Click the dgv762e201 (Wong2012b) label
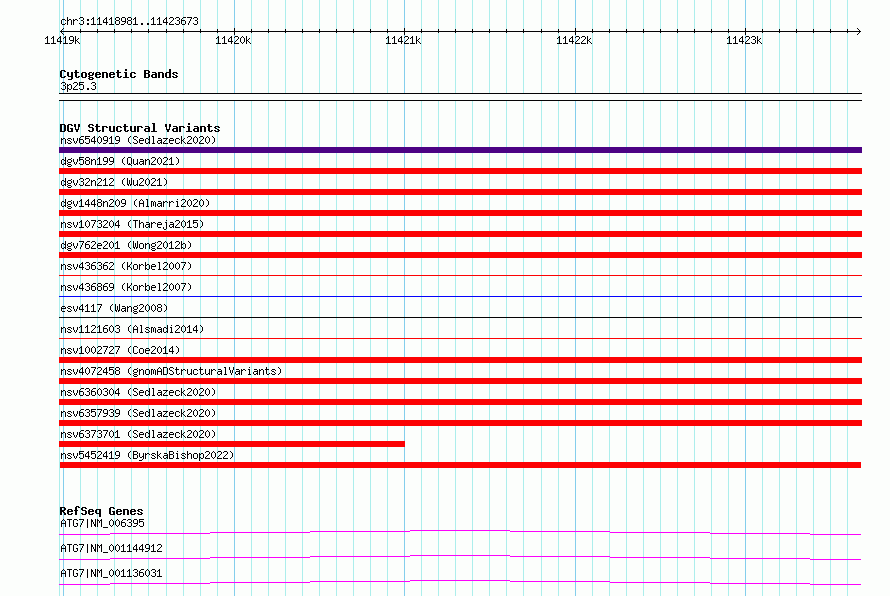 pyautogui.click(x=126, y=245)
